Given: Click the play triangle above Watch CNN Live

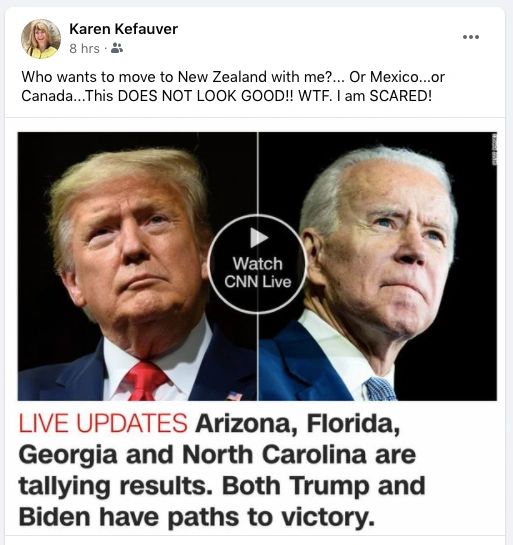Looking at the screenshot, I should [258, 238].
